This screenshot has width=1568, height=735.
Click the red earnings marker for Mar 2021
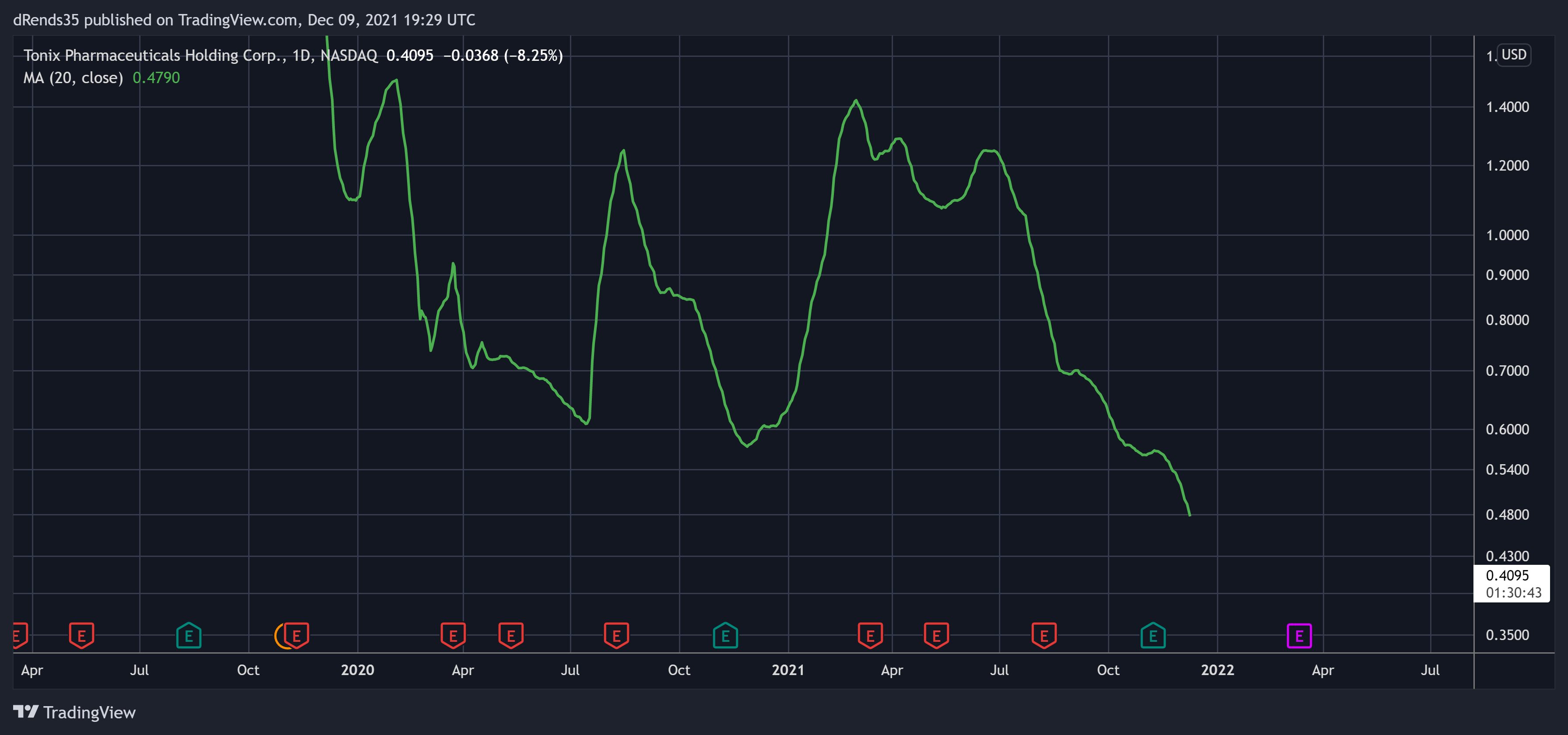[870, 635]
